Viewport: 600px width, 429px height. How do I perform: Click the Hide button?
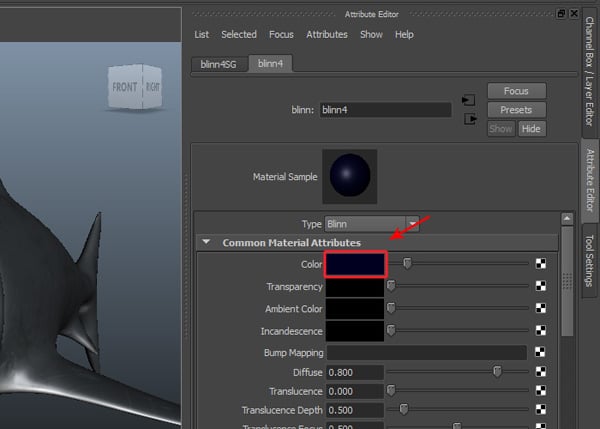pos(531,129)
